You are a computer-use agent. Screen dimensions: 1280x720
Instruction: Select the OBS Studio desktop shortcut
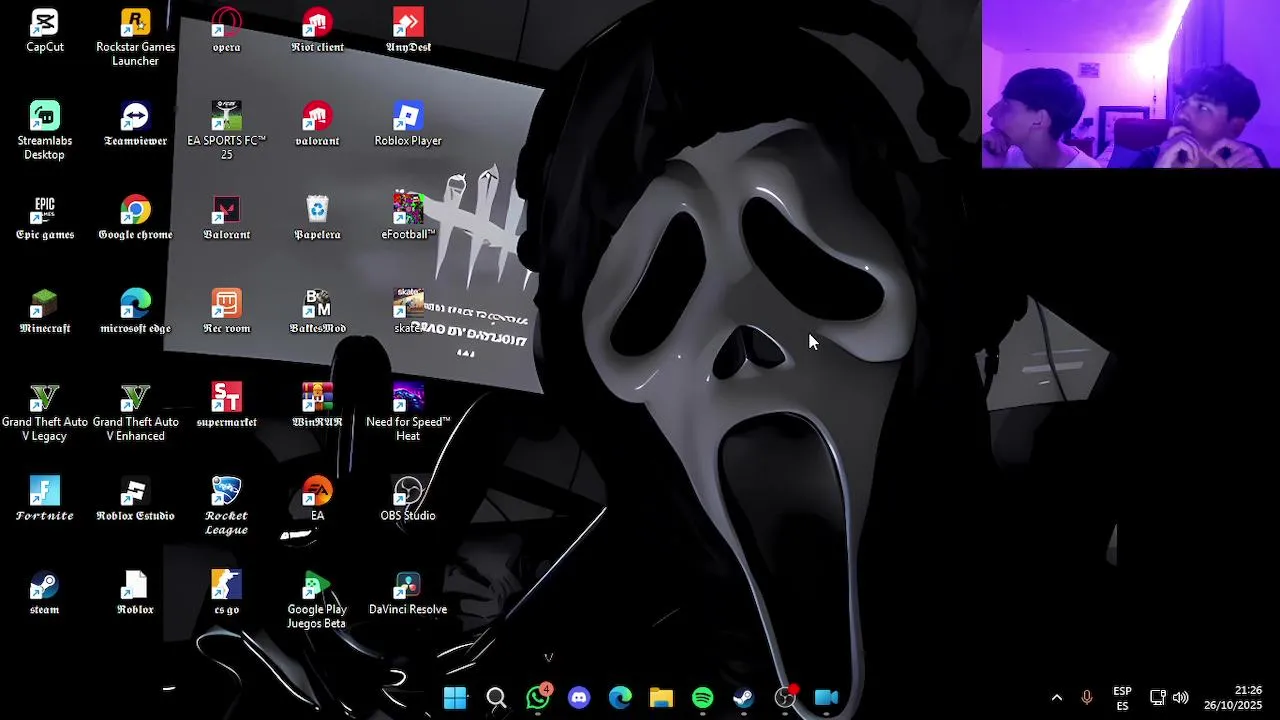point(408,500)
